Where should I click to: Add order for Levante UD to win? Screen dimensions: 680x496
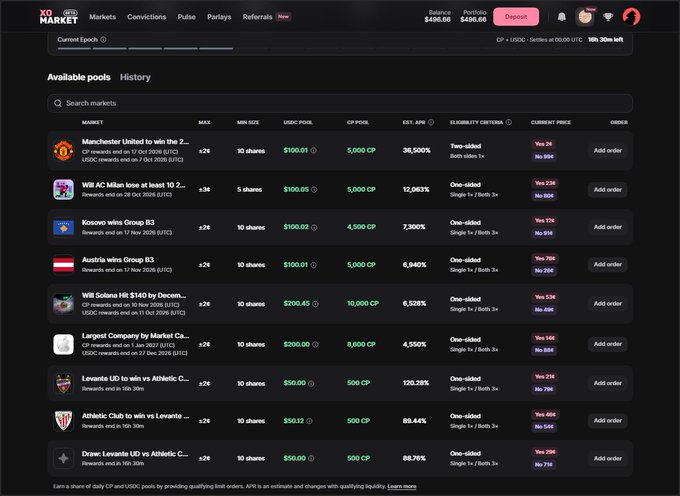608,383
